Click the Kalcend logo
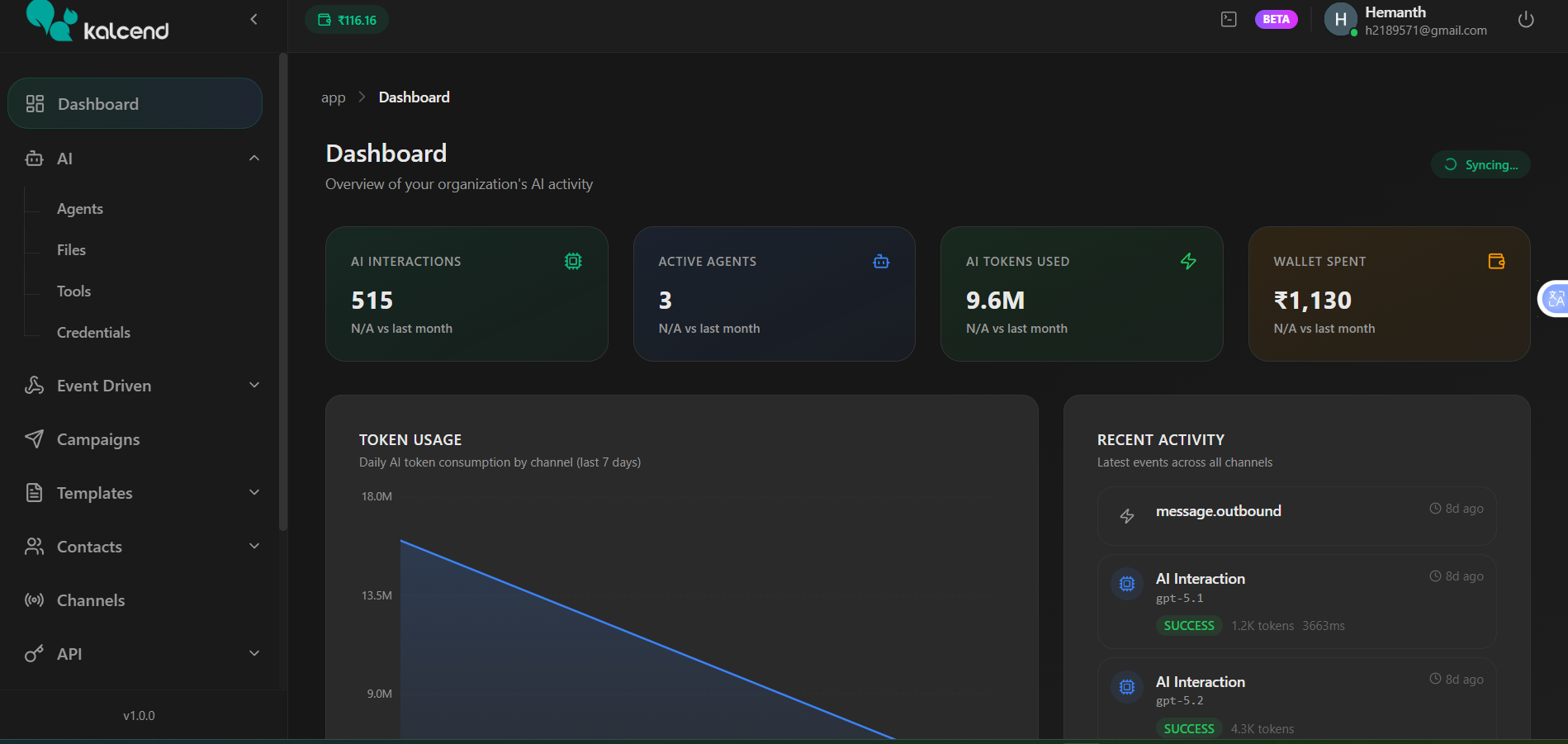Viewport: 1568px width, 744px height. tap(97, 21)
